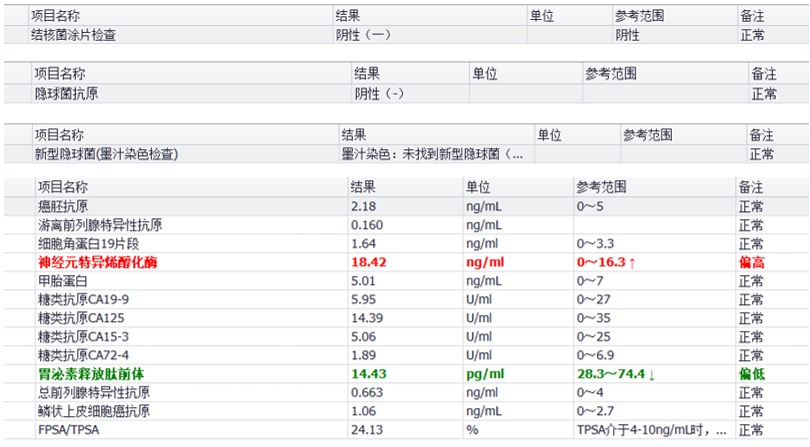810x447 pixels.
Task: Select the green 胃泌素释放肽前体 row name
Action: point(91,374)
